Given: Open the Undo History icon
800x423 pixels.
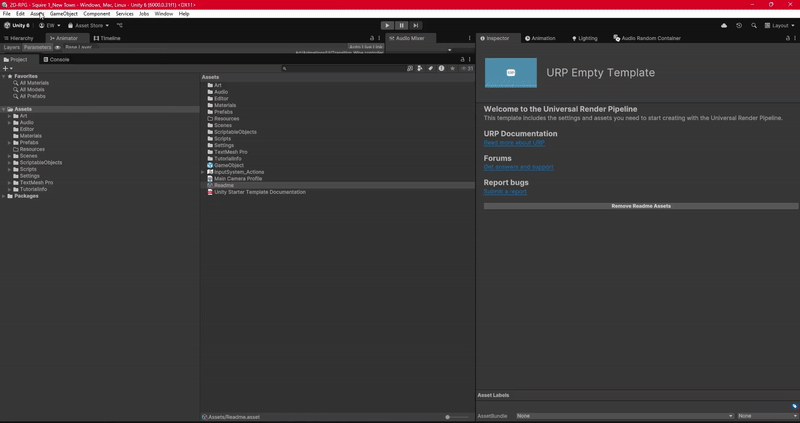Looking at the screenshot, I should click(739, 26).
